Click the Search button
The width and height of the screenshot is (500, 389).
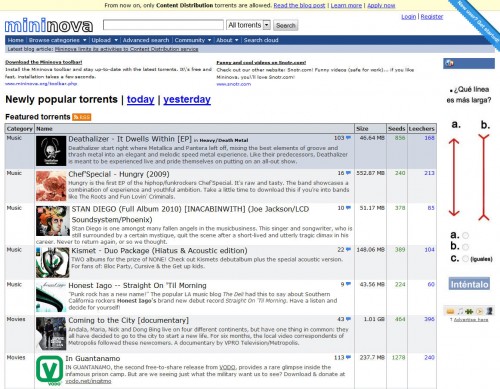pos(286,25)
